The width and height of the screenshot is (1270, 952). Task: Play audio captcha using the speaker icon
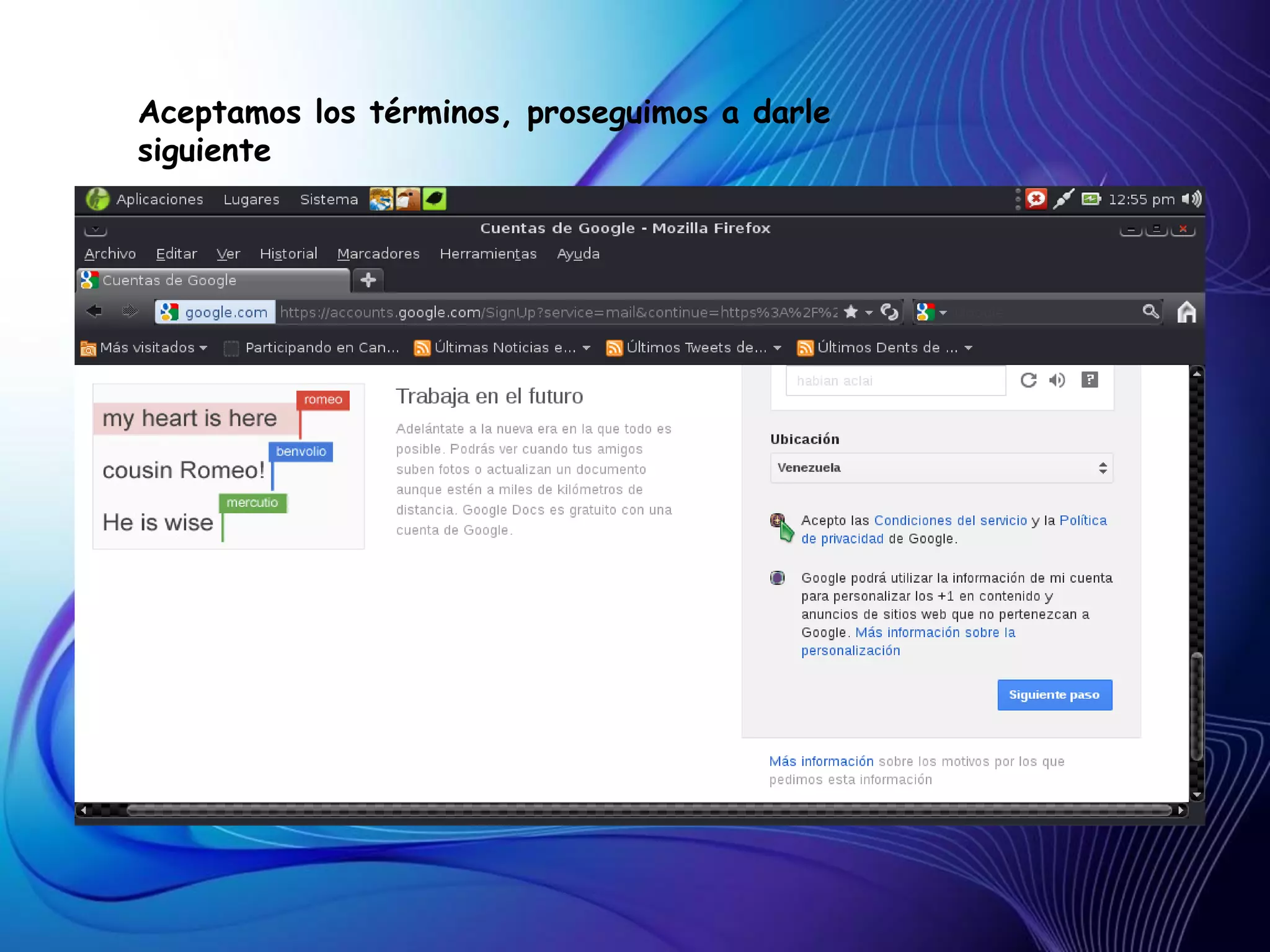[x=1057, y=380]
